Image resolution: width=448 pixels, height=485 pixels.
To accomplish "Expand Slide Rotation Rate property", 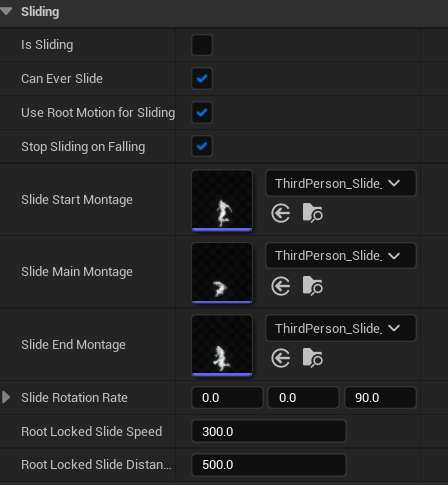I will (x=6, y=397).
